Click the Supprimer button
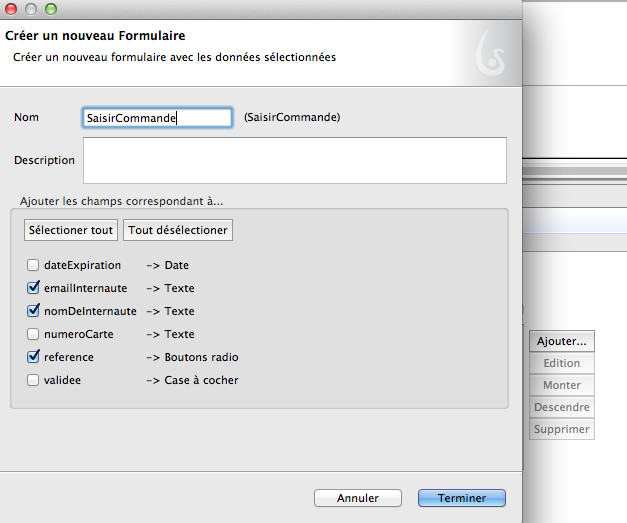Screen dimensions: 627x523 [x=561, y=430]
